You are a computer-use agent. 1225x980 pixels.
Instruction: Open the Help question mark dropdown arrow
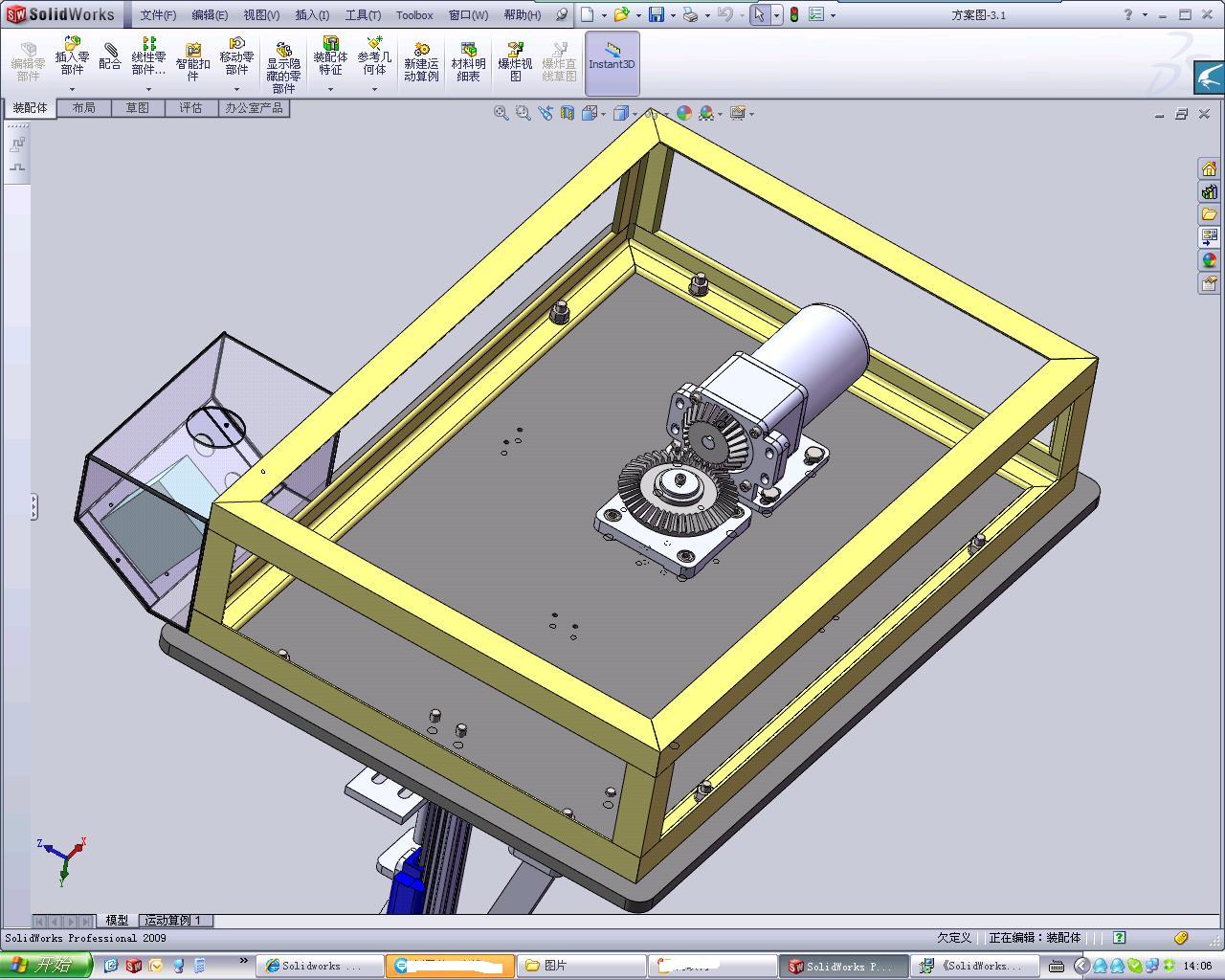[1145, 15]
